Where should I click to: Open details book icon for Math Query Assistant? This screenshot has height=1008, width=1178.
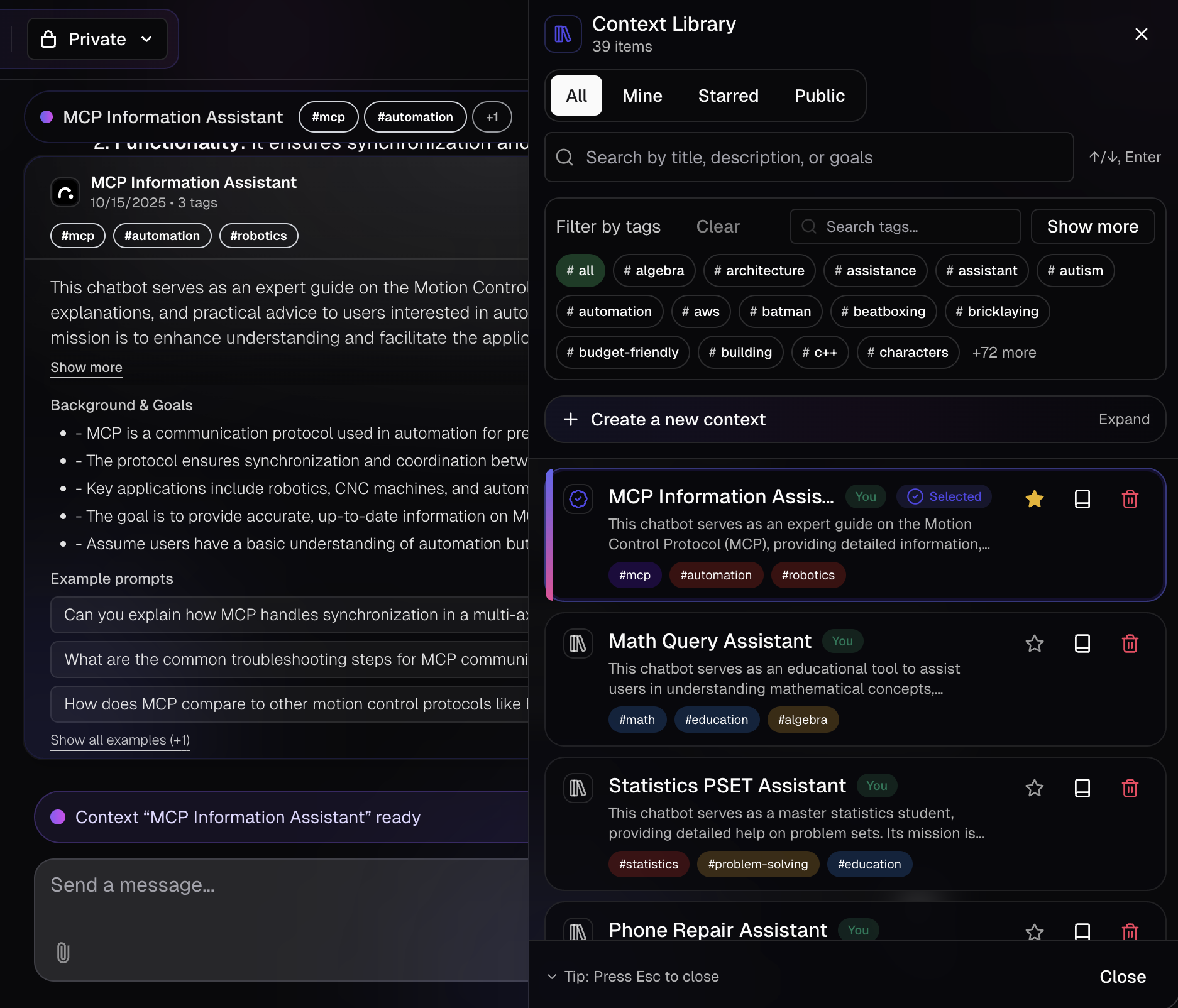click(1082, 644)
